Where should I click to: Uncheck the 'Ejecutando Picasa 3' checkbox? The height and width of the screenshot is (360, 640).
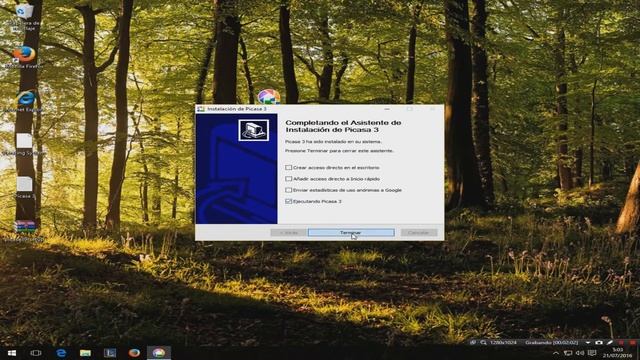pyautogui.click(x=289, y=201)
